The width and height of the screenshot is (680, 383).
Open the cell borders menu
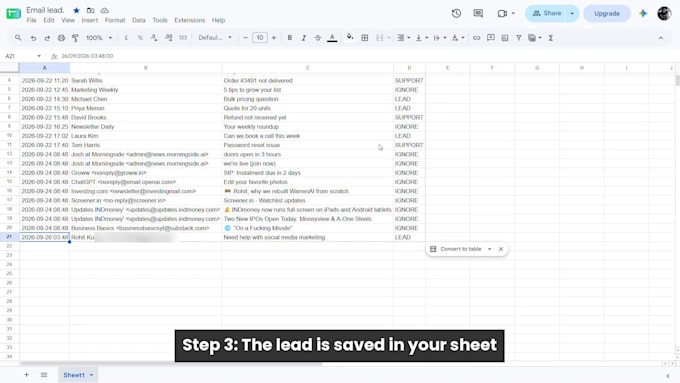click(365, 38)
